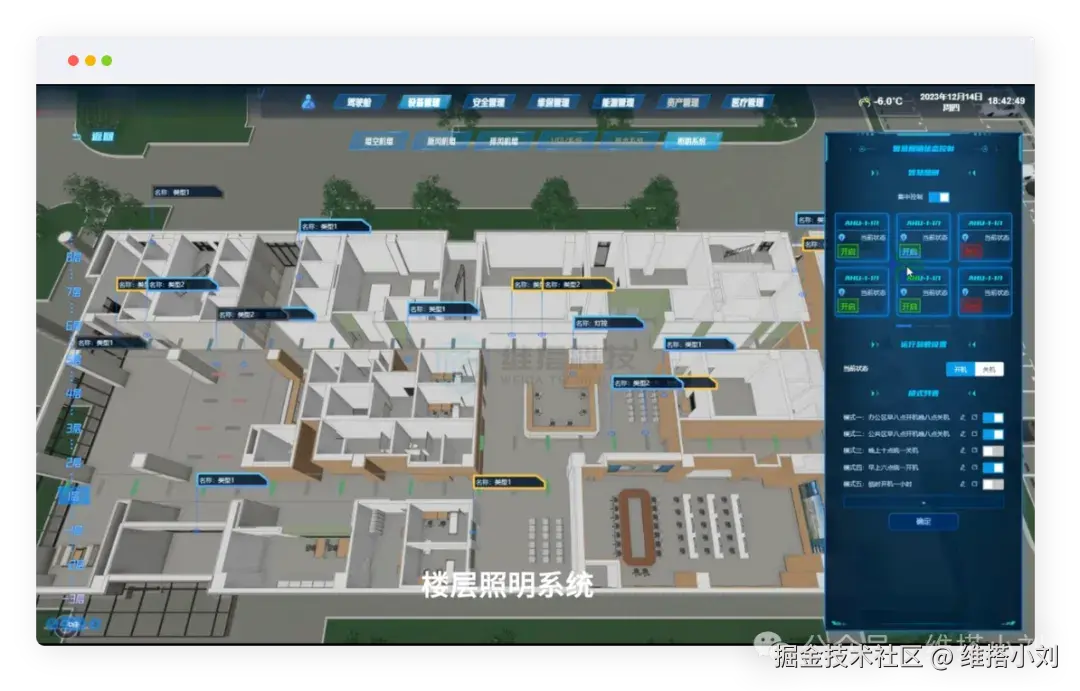Click the green macOS zoom window dot
The width and height of the screenshot is (1080, 691).
coord(107,61)
